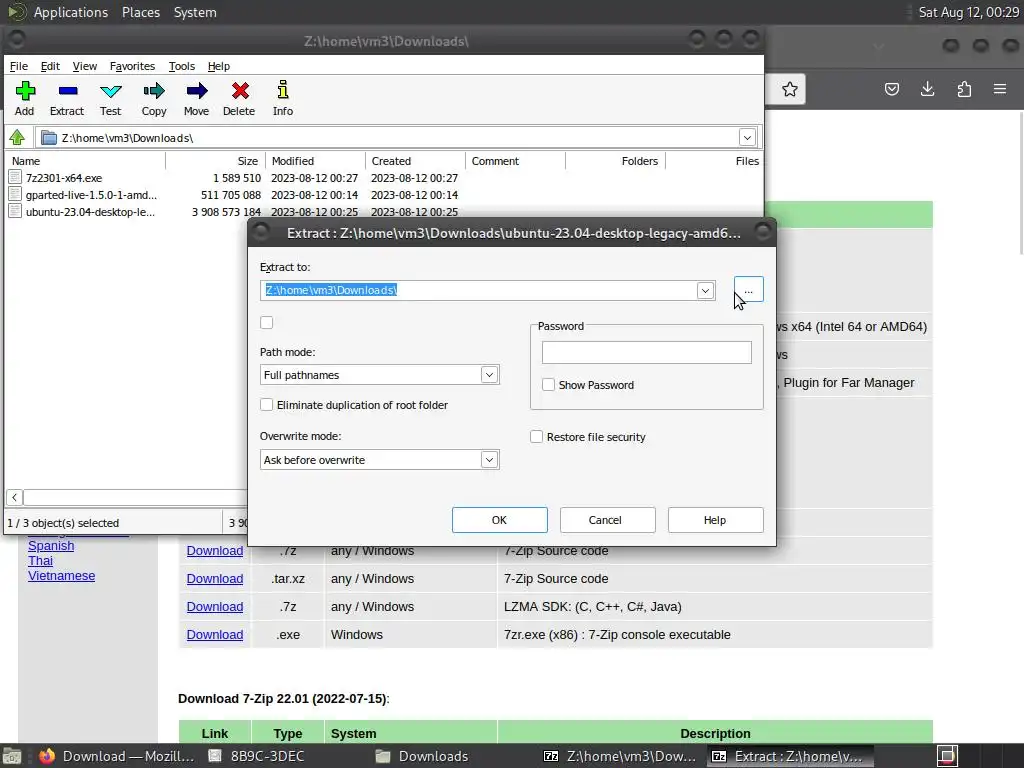The image size is (1024, 768).
Task: Run the Test toolbar icon
Action: pyautogui.click(x=110, y=91)
